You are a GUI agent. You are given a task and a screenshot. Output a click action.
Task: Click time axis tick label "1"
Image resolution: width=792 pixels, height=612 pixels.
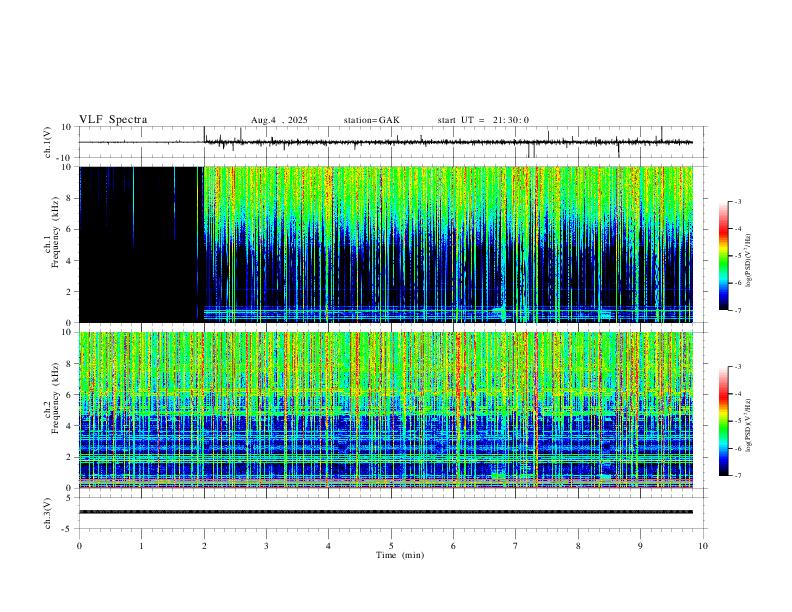tap(141, 546)
